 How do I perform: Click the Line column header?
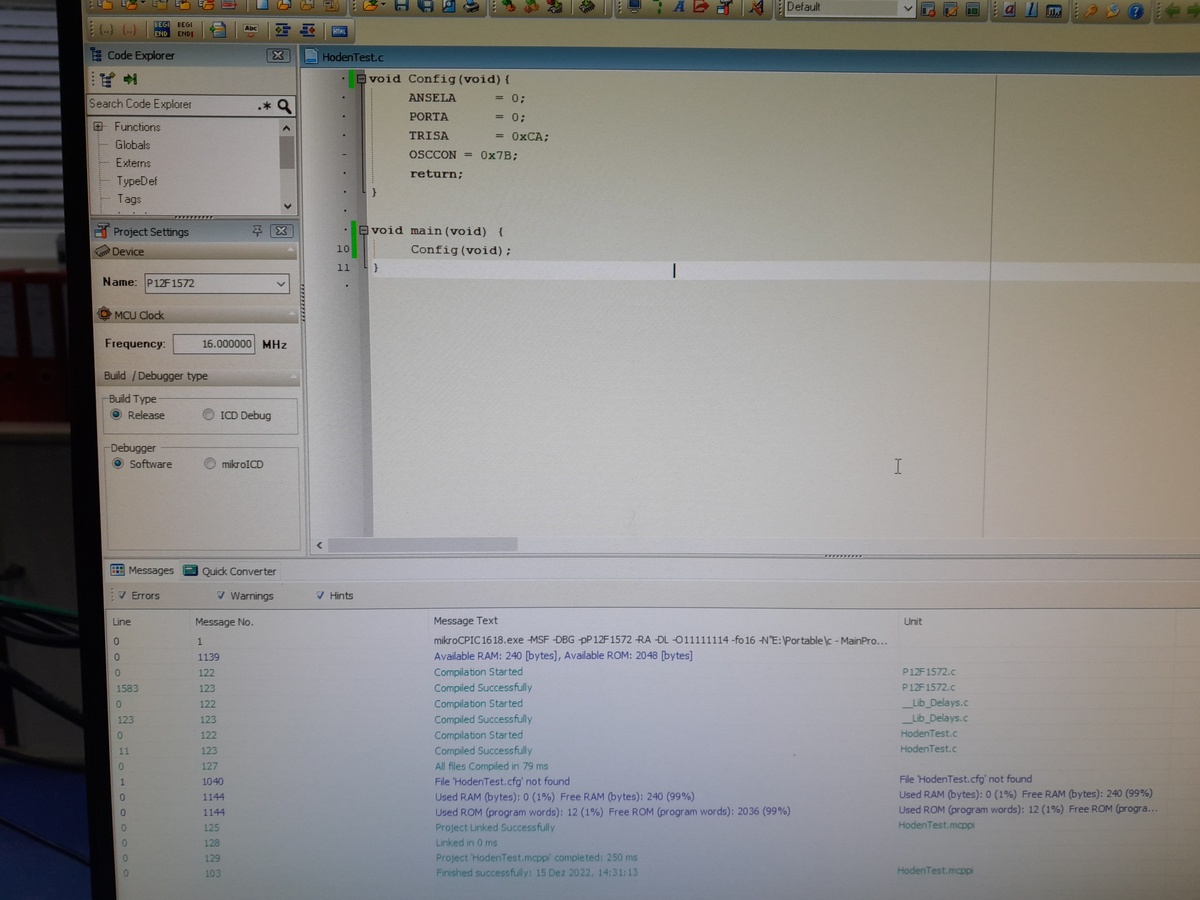pos(121,622)
